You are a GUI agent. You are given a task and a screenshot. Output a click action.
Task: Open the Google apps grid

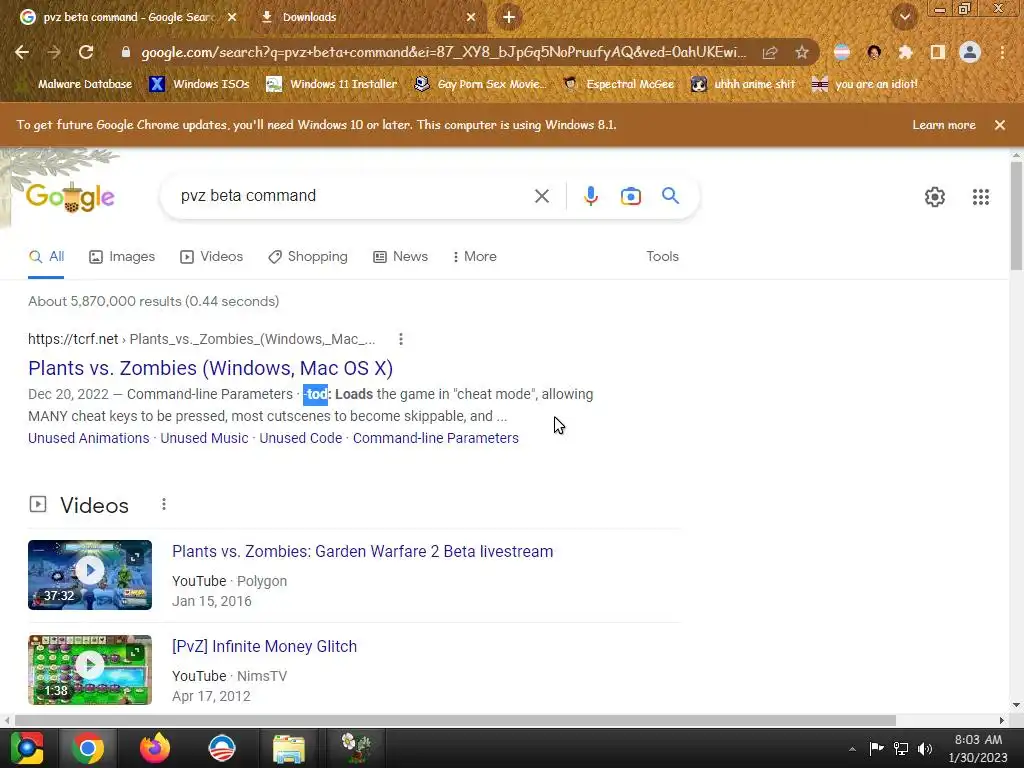point(980,197)
